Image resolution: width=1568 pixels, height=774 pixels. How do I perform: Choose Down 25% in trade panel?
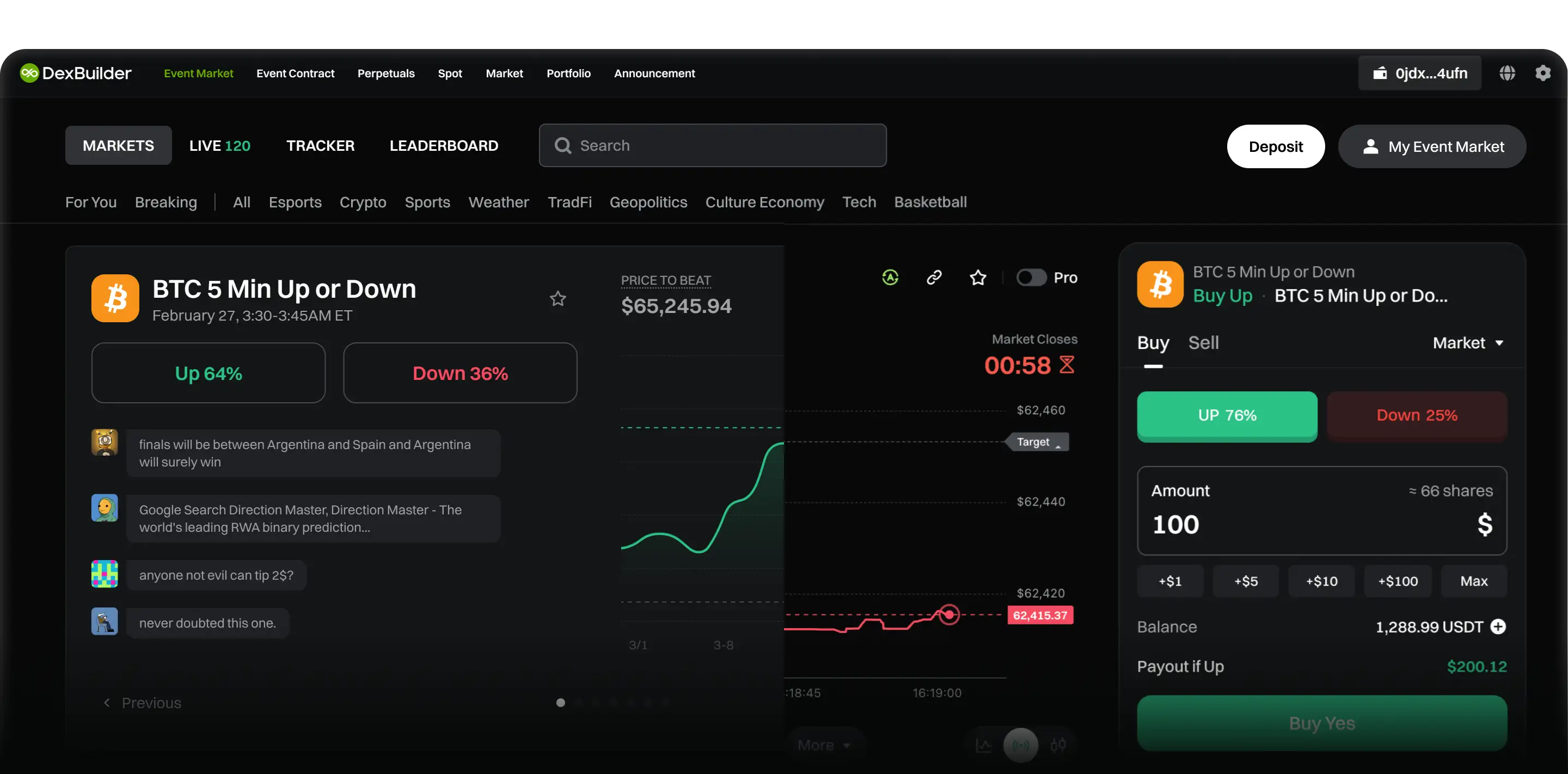[x=1417, y=416]
